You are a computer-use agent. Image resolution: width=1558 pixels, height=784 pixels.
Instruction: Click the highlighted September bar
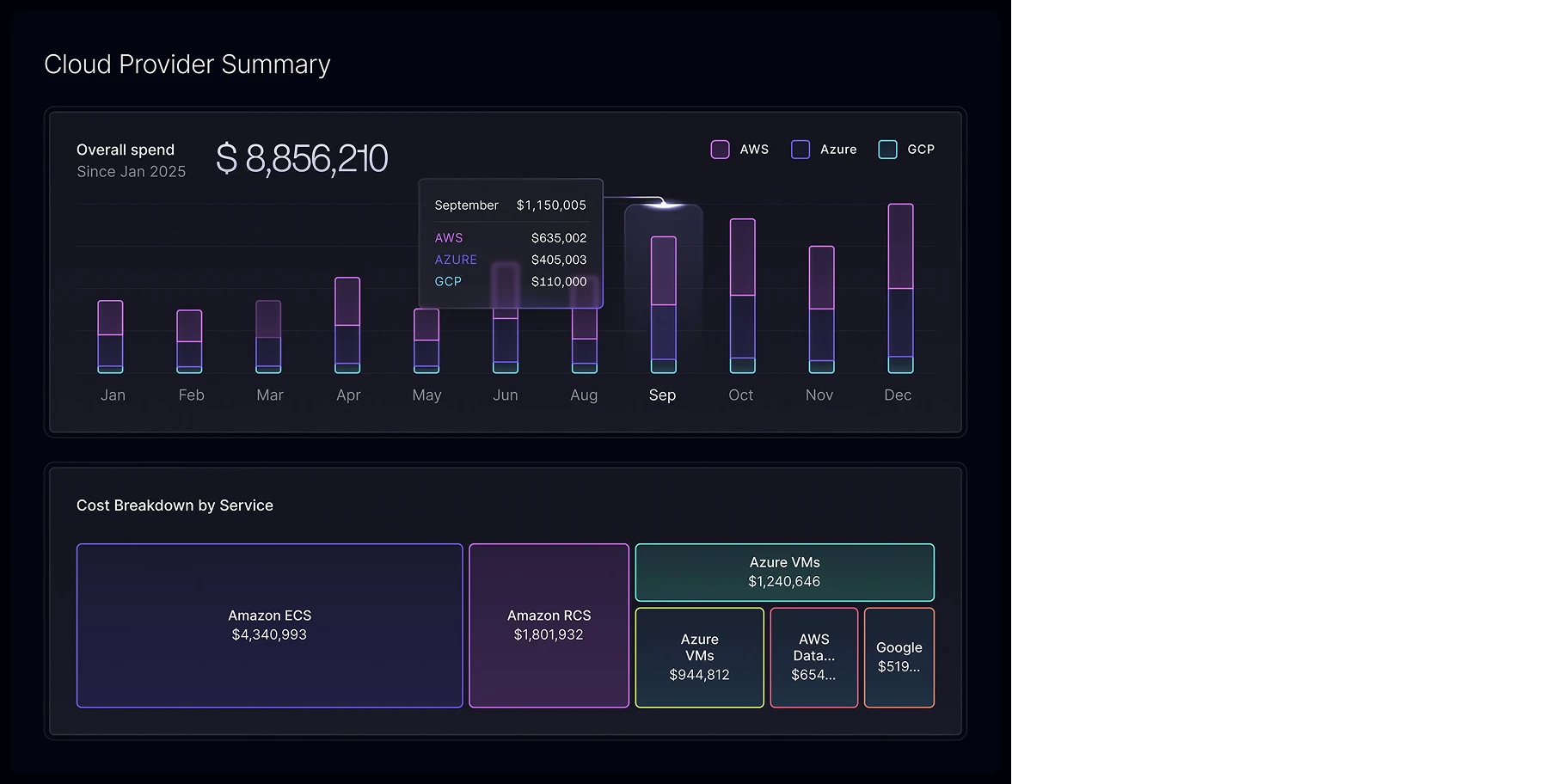(x=663, y=304)
